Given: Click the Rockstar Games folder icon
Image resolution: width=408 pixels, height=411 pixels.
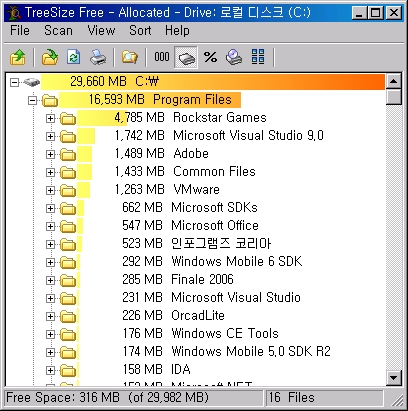Looking at the screenshot, I should pyautogui.click(x=68, y=118).
